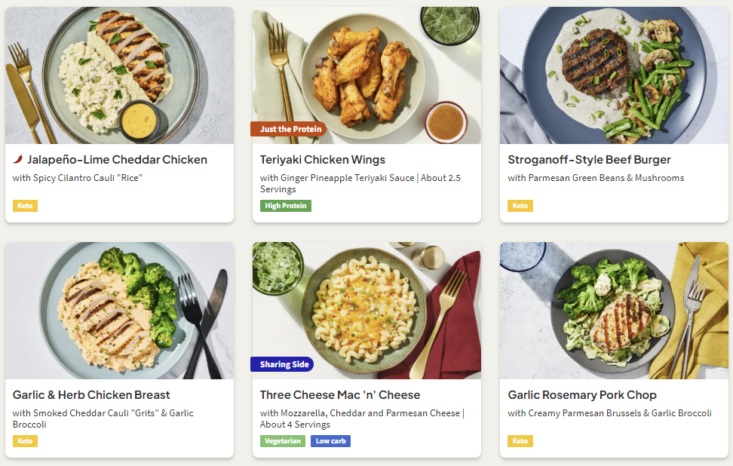Click the Just the Protein badge

tap(291, 129)
